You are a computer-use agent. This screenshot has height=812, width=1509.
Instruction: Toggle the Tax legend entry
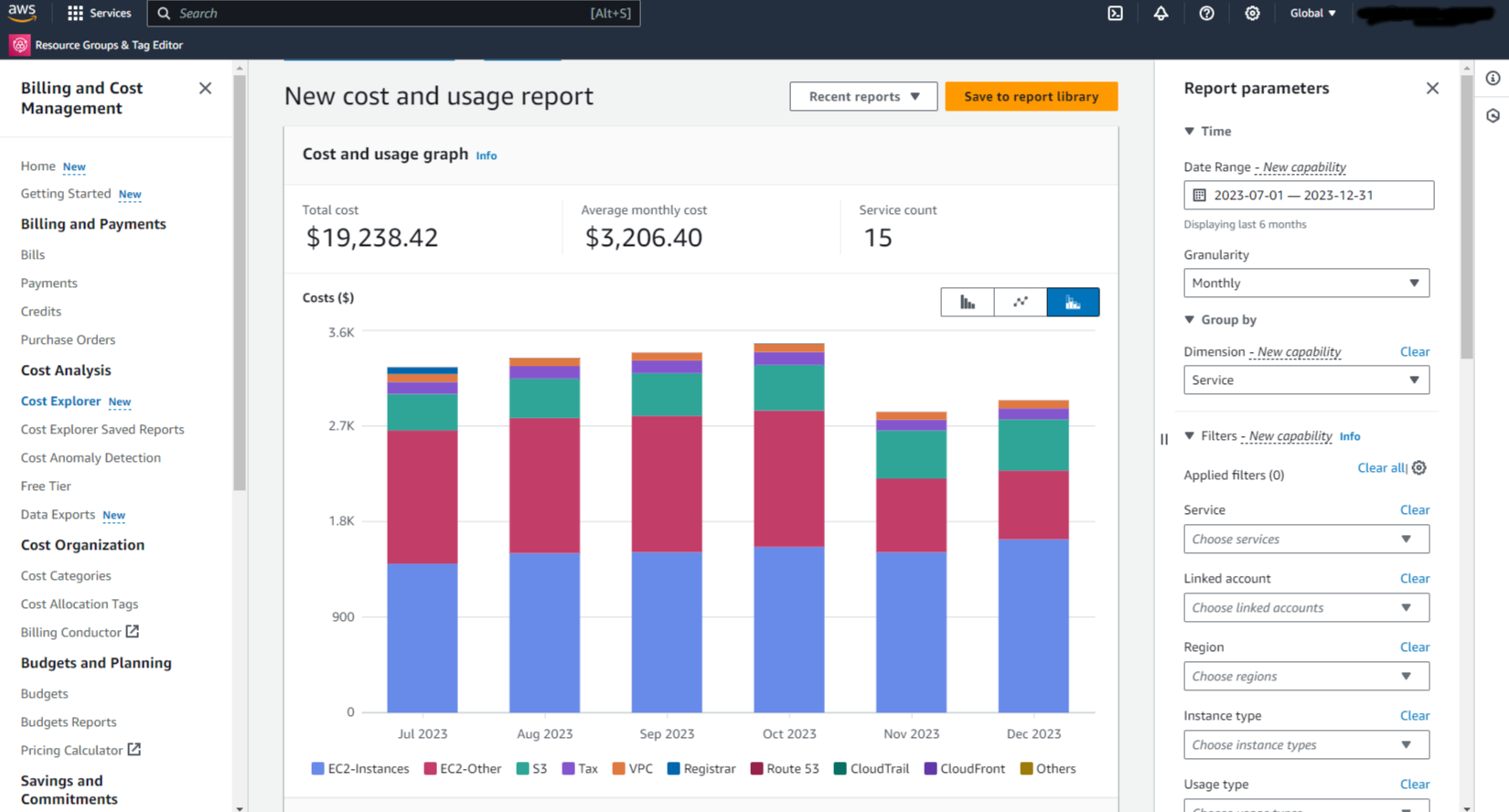coord(580,768)
